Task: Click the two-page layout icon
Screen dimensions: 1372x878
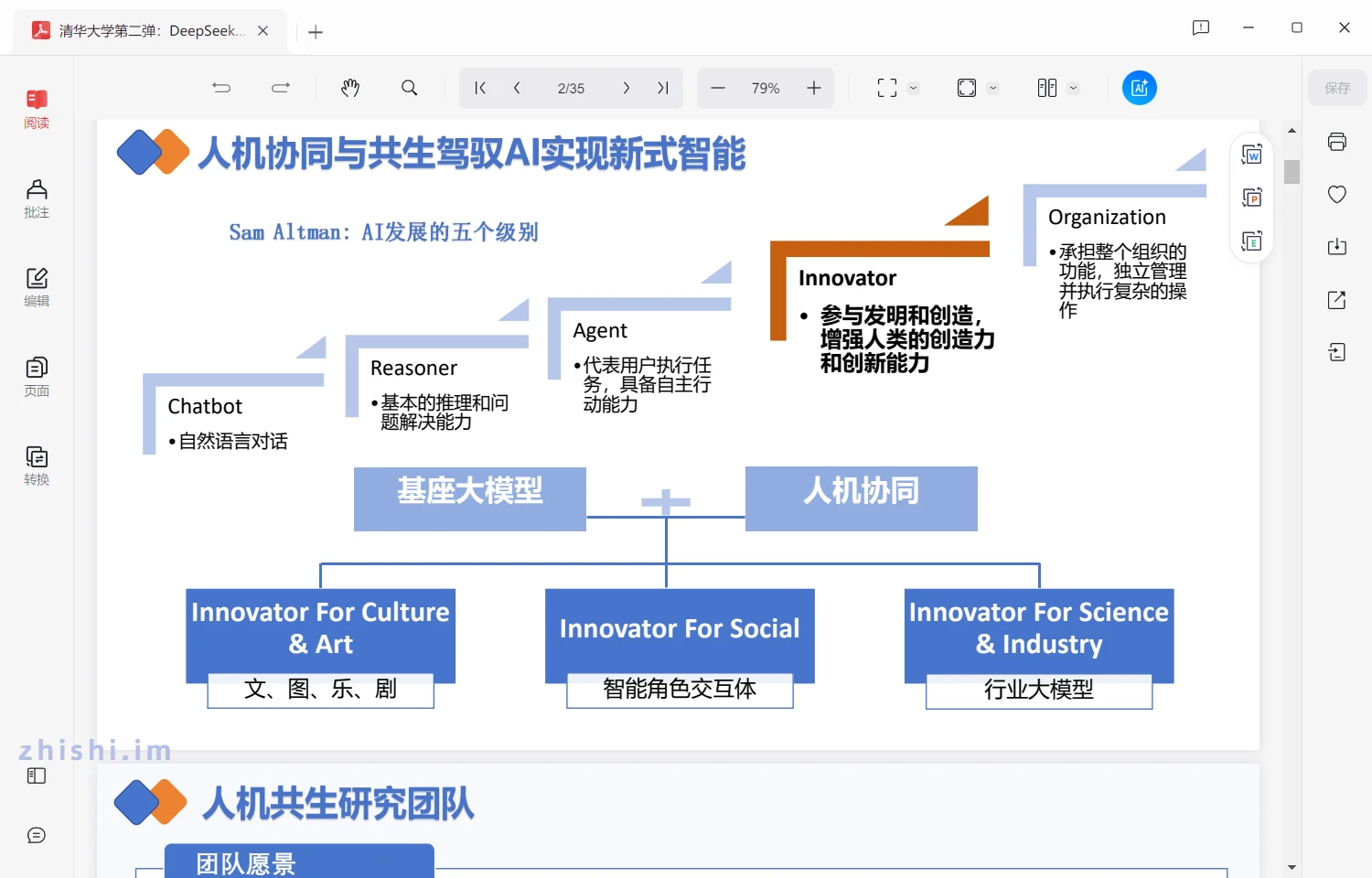Action: tap(1047, 88)
